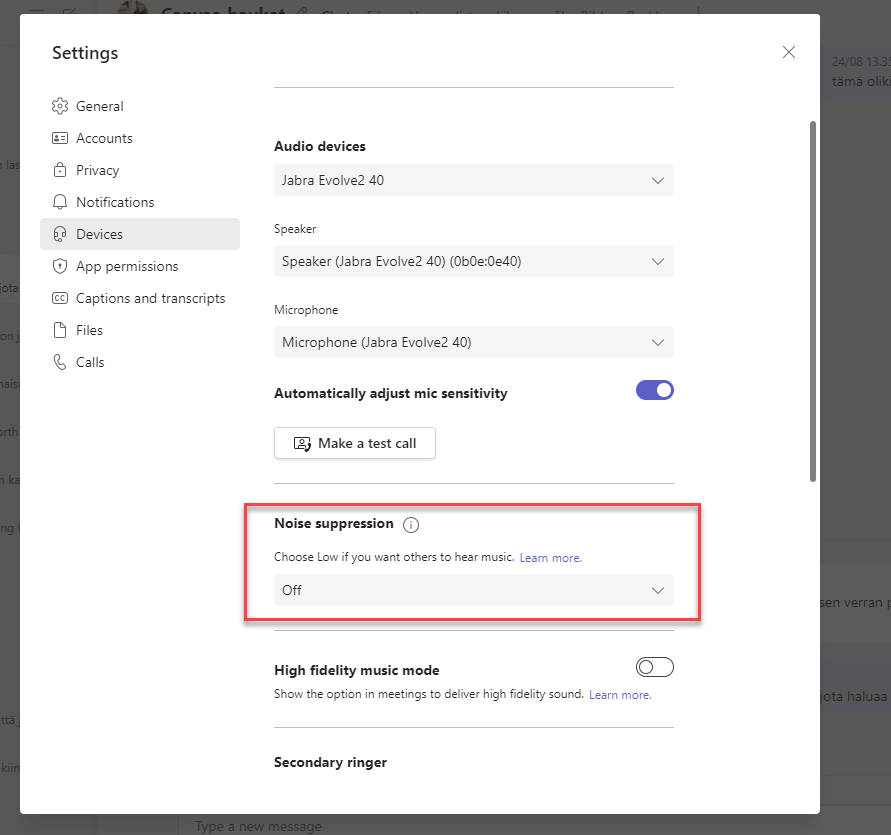891x835 pixels.
Task: Expand the Speaker selection dropdown
Action: pos(473,261)
